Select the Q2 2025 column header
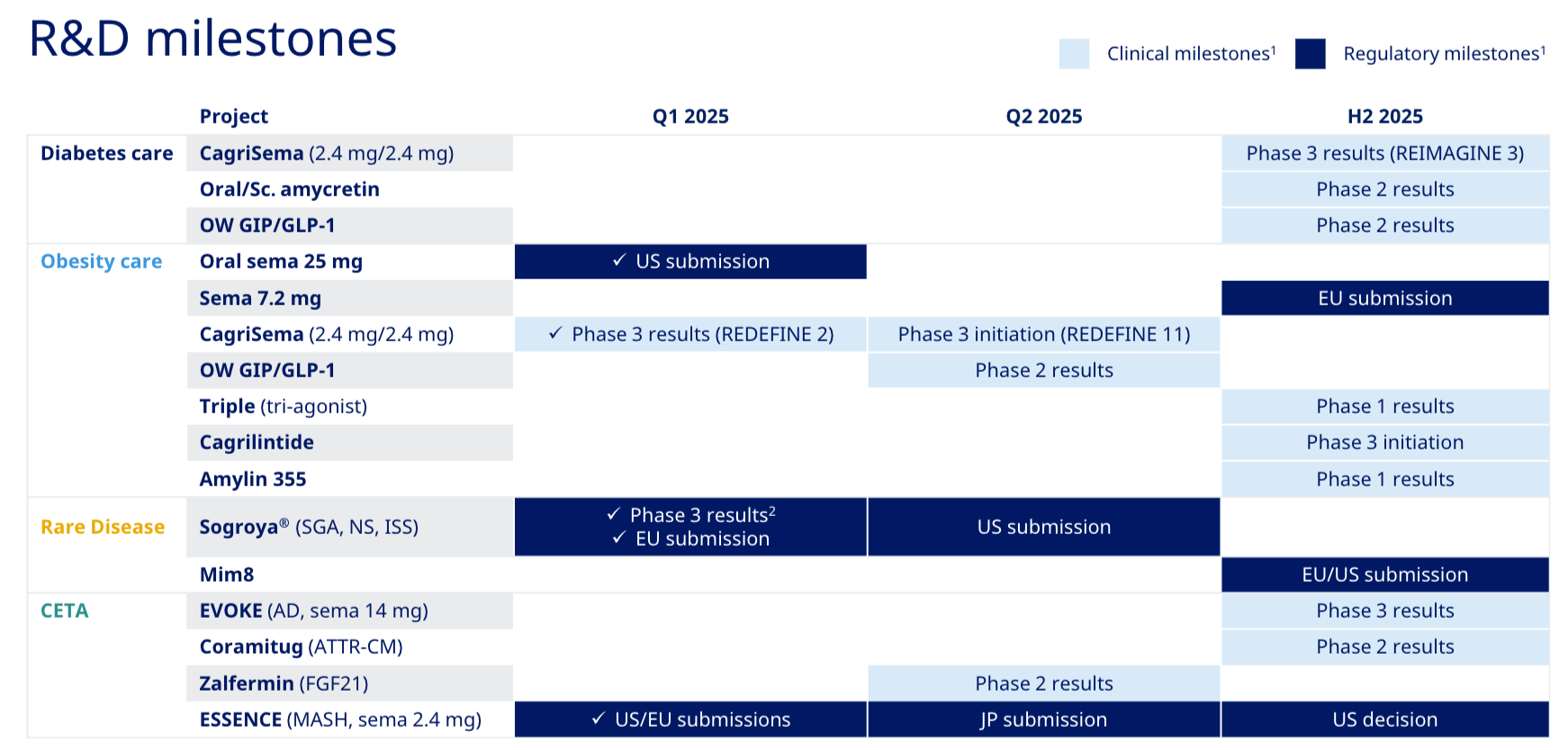Screen dimensions: 1568x750 (1043, 116)
